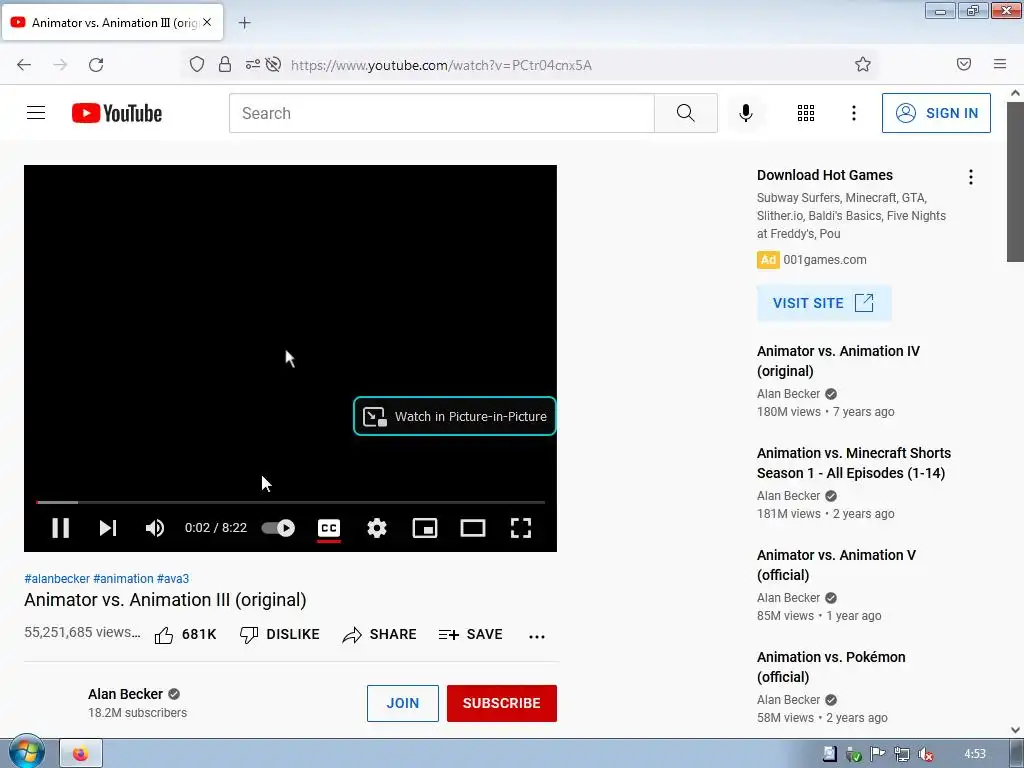This screenshot has height=768, width=1024.
Task: Open YouTube settings three-dot menu
Action: click(854, 113)
